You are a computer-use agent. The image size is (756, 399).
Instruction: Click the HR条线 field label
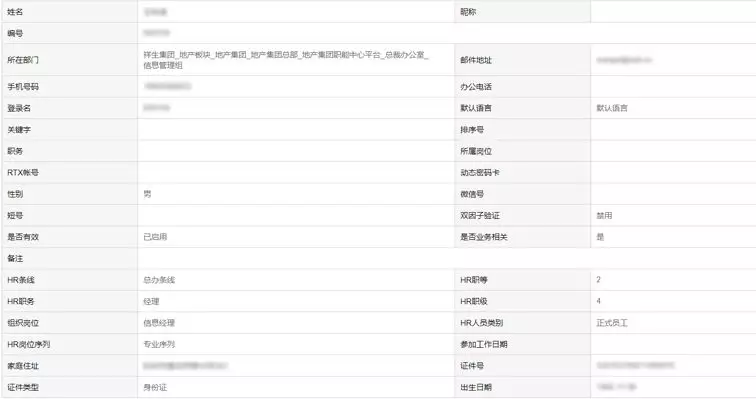[21, 279]
